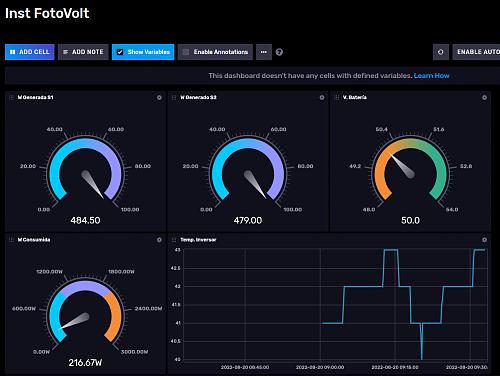Click the ADD NOTE button

tap(83, 52)
